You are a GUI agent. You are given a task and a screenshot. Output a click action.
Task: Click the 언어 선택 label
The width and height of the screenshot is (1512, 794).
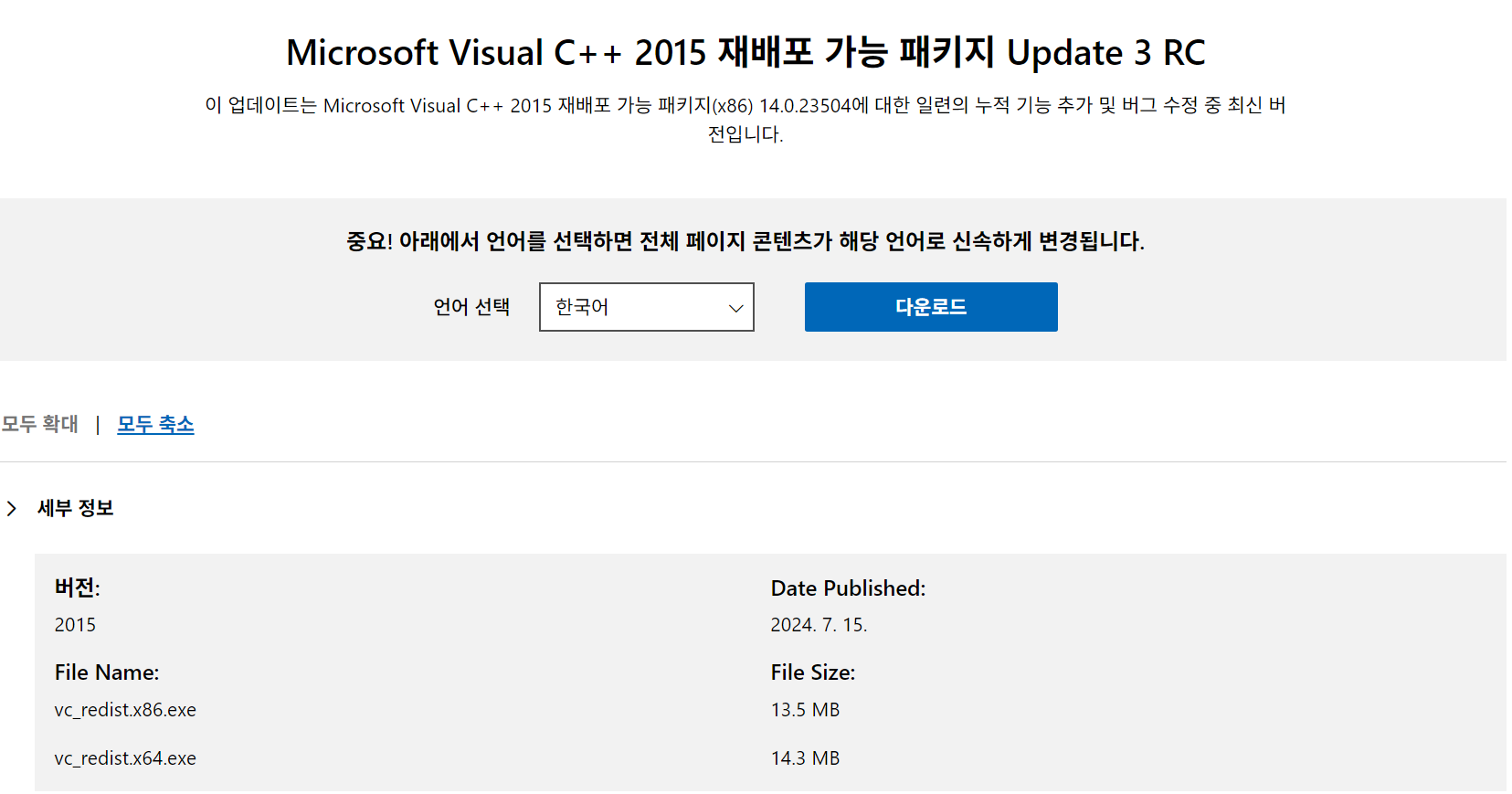pyautogui.click(x=471, y=307)
